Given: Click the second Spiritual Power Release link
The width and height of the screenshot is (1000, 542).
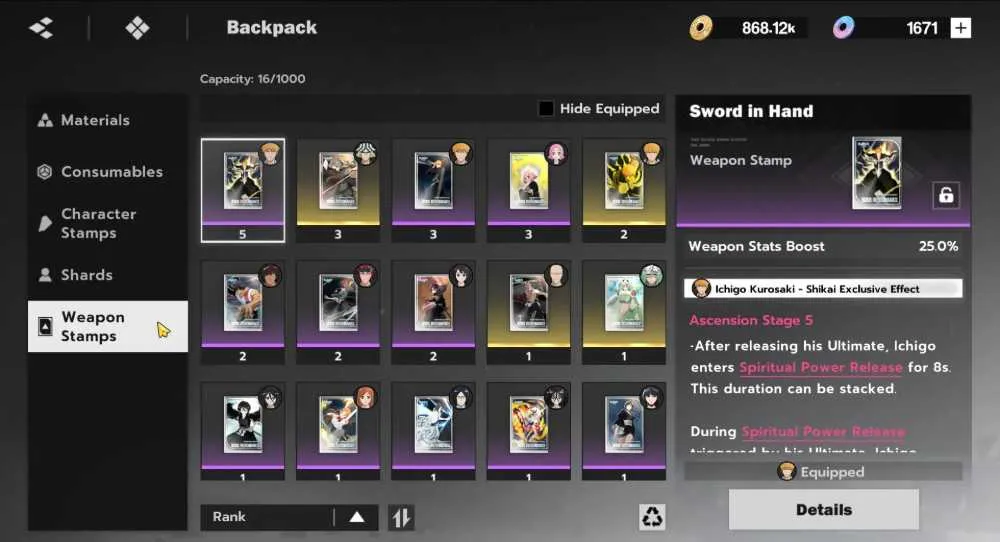Looking at the screenshot, I should click(823, 432).
